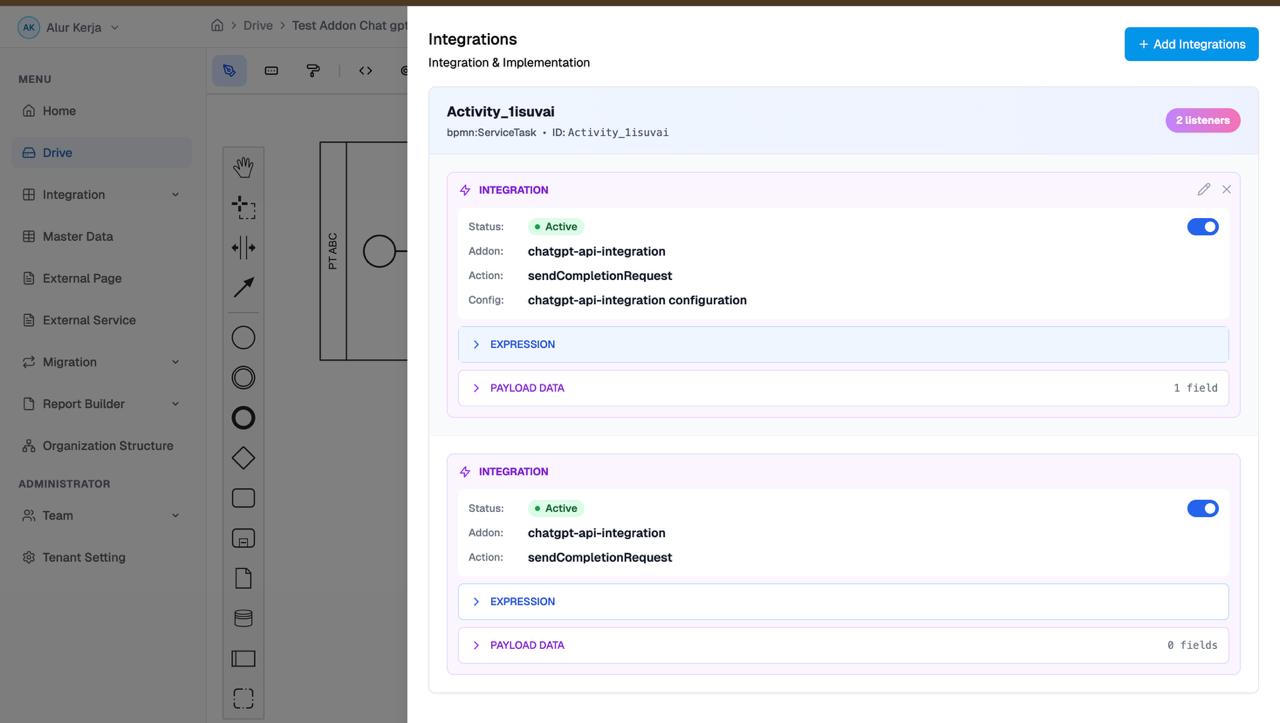Click the 2 listeners badge
Image resolution: width=1280 pixels, height=723 pixels.
[x=1202, y=120]
